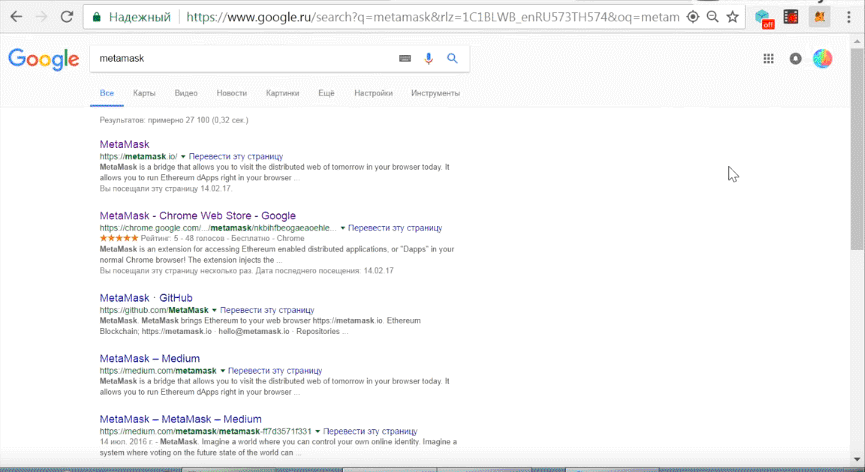This screenshot has height=472, width=865.
Task: Click the browser address bar URL
Action: coord(432,17)
